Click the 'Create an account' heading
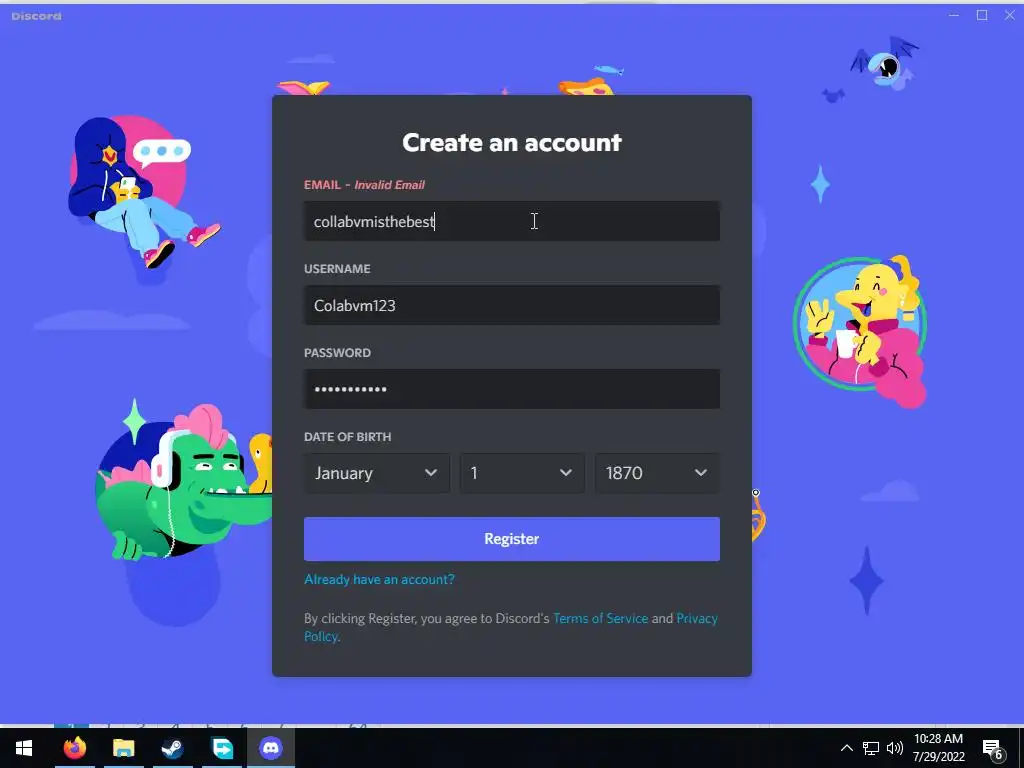This screenshot has width=1024, height=768. click(511, 142)
